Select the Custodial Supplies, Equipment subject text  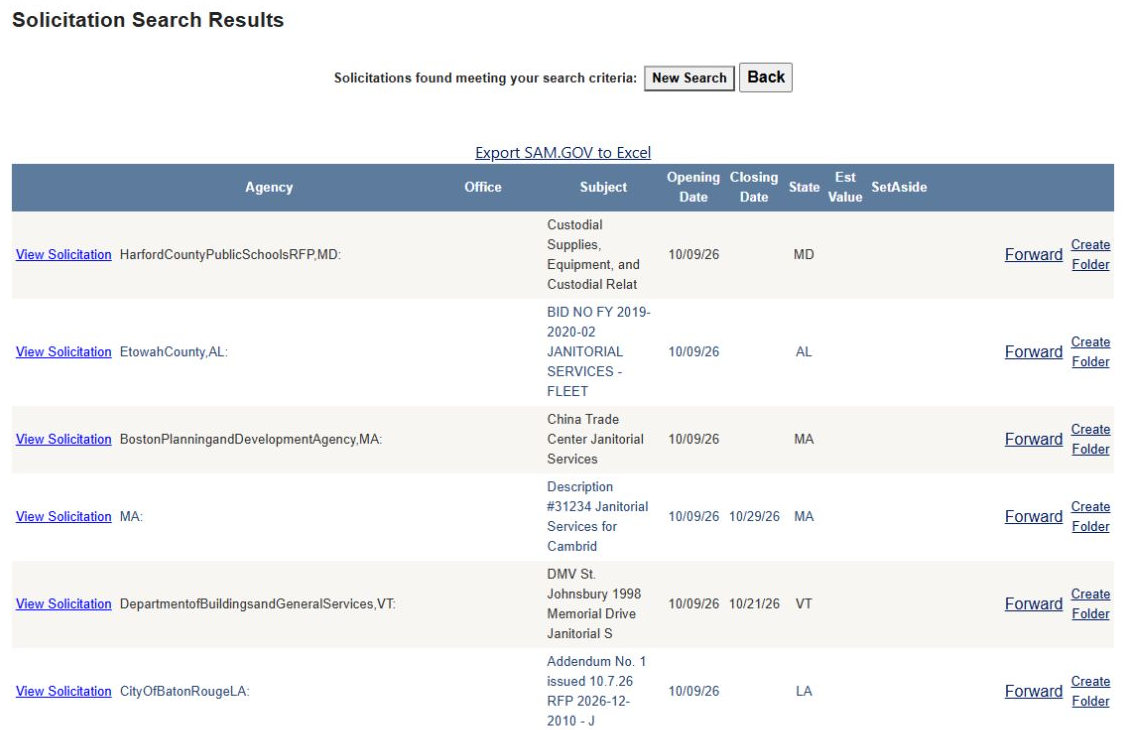(x=593, y=254)
